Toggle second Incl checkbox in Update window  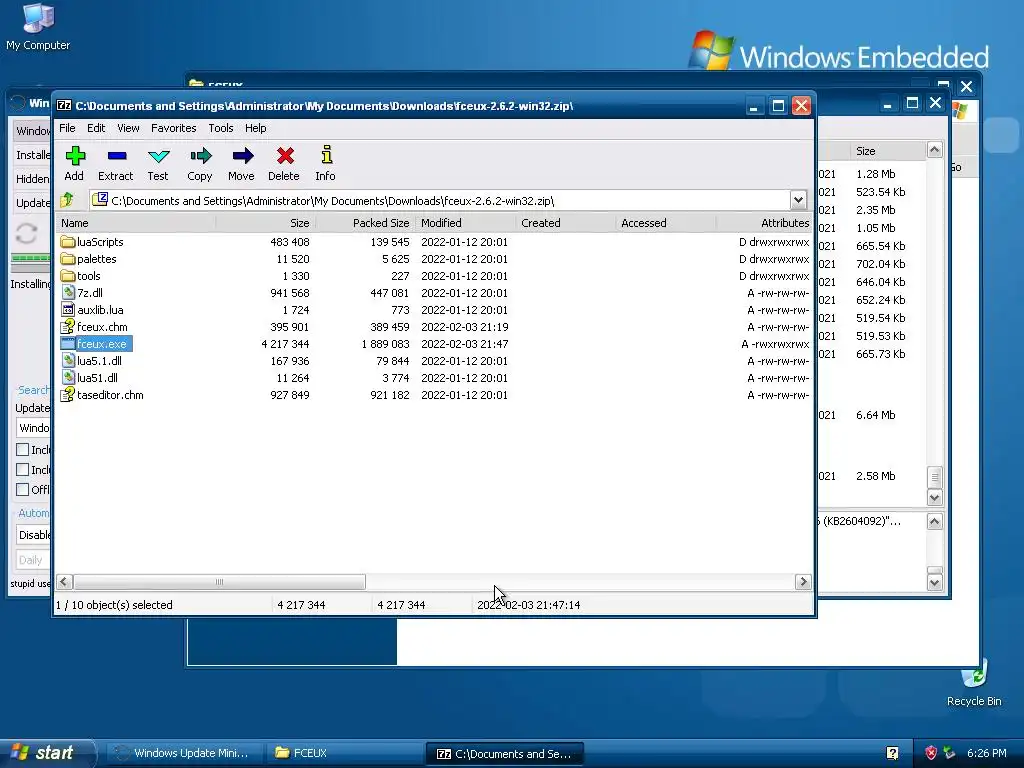click(x=22, y=470)
